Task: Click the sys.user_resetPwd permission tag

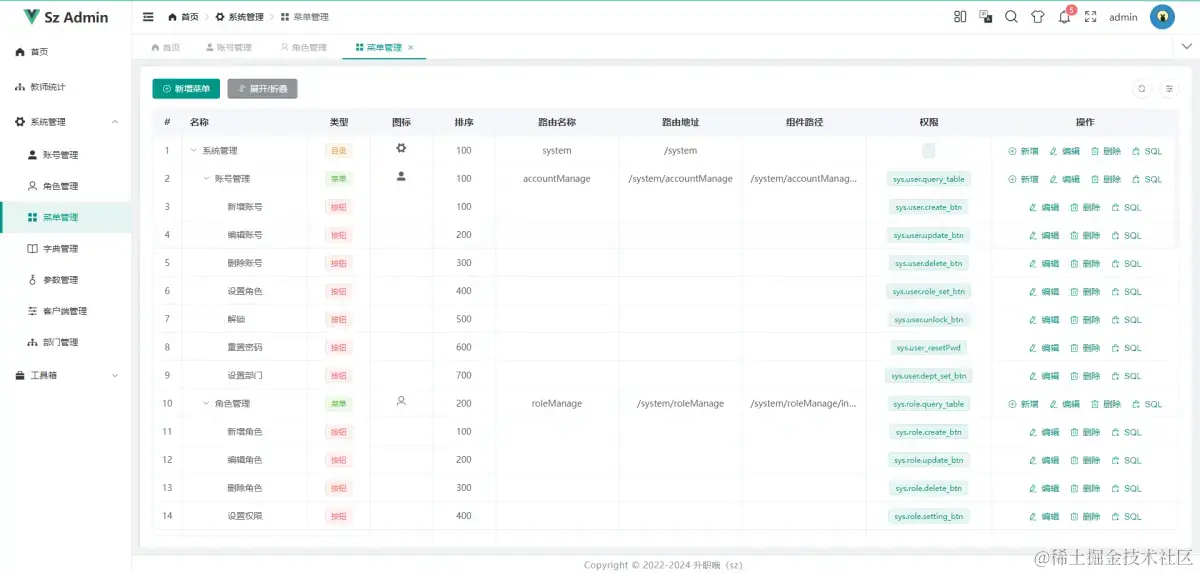Action: point(929,348)
